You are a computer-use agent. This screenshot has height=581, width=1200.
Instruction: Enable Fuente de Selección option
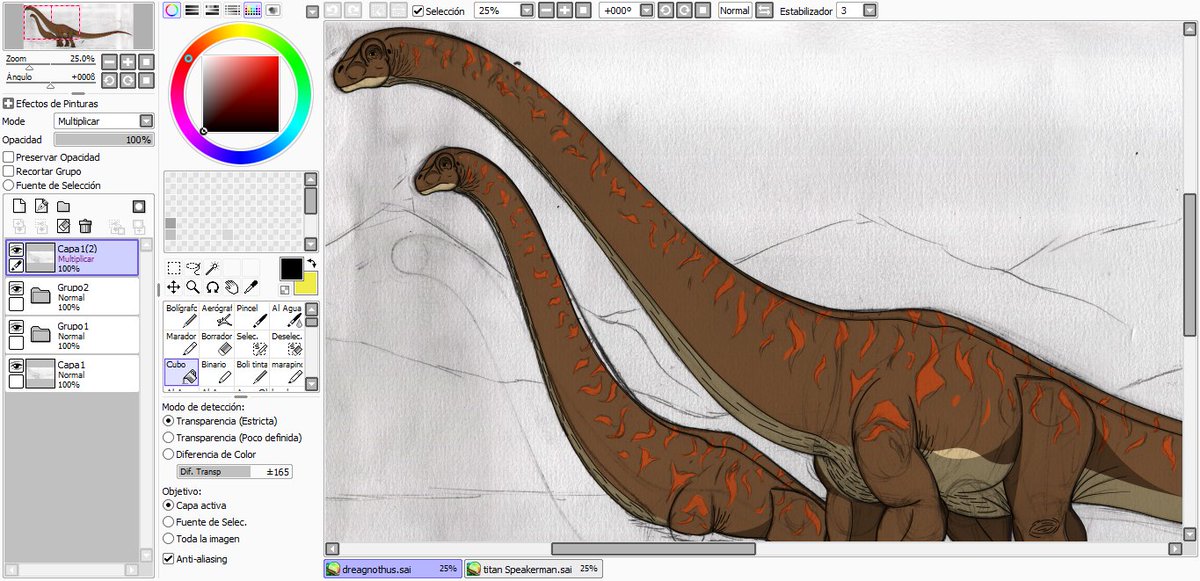point(8,185)
